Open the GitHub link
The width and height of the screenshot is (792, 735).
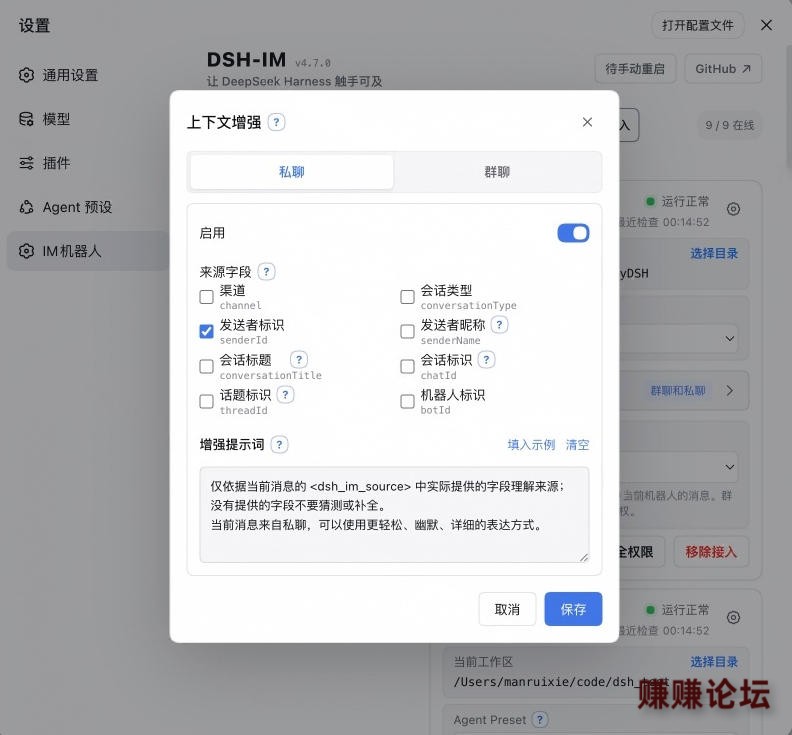[723, 69]
